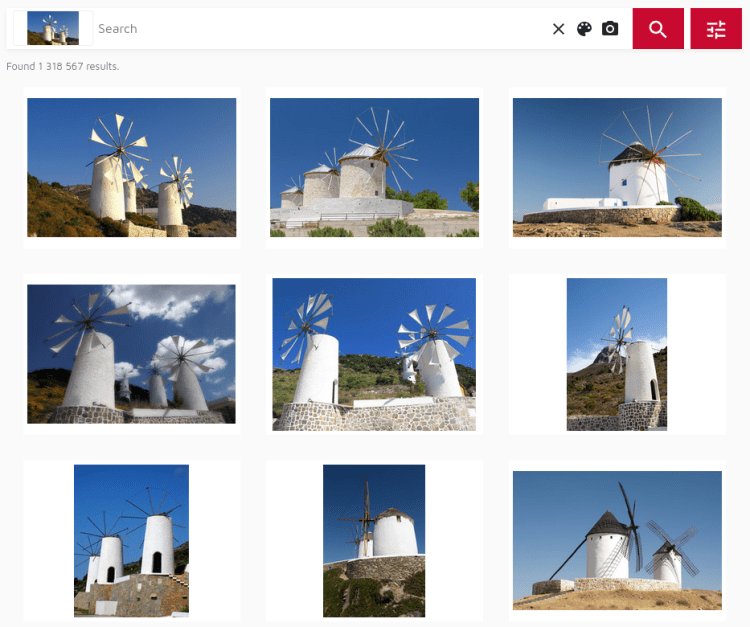The image size is (750, 627).
Task: Open bottom-middle portrait windmill on dark hill
Action: click(x=374, y=540)
